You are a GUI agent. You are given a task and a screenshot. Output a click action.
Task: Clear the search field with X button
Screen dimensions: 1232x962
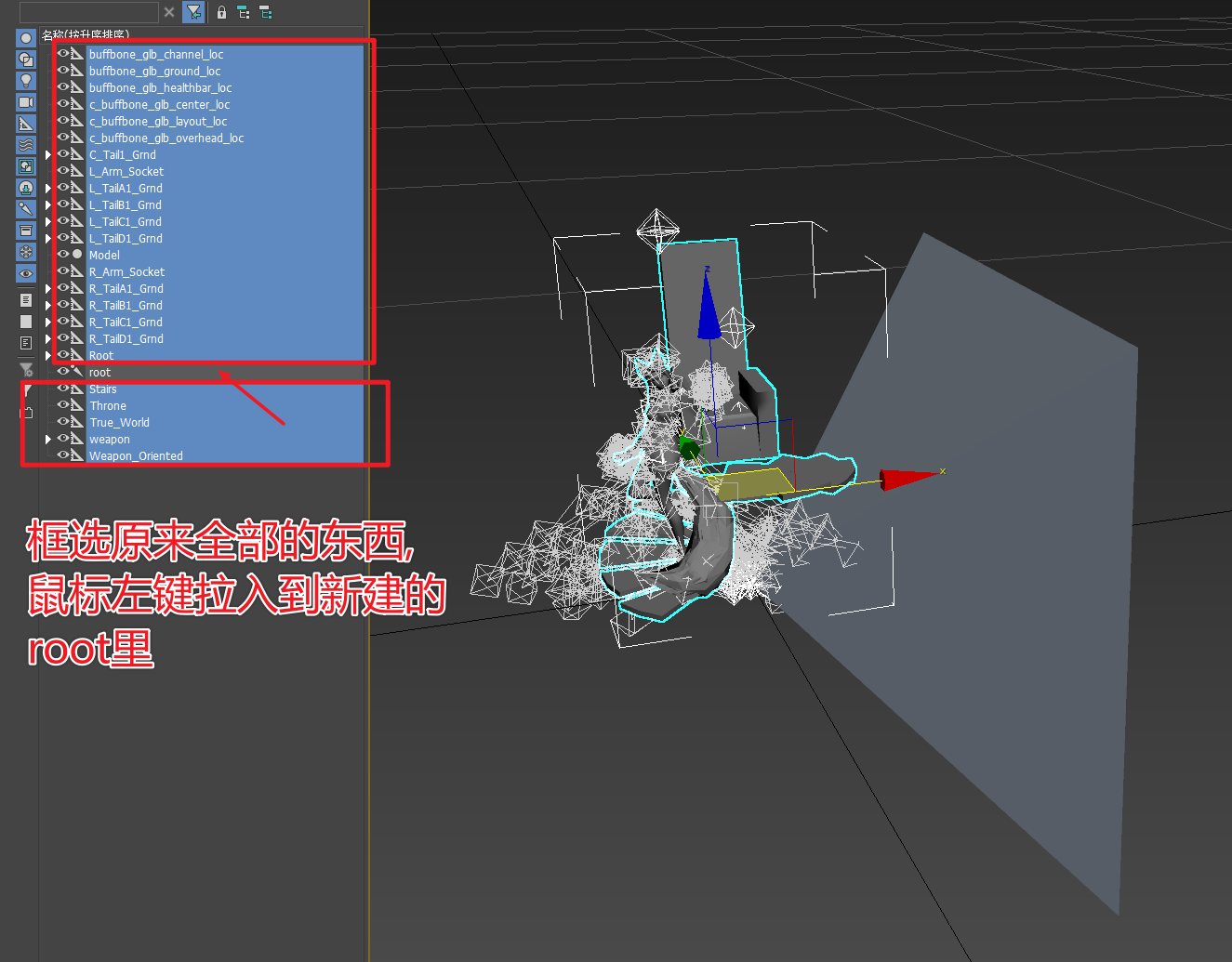[169, 12]
